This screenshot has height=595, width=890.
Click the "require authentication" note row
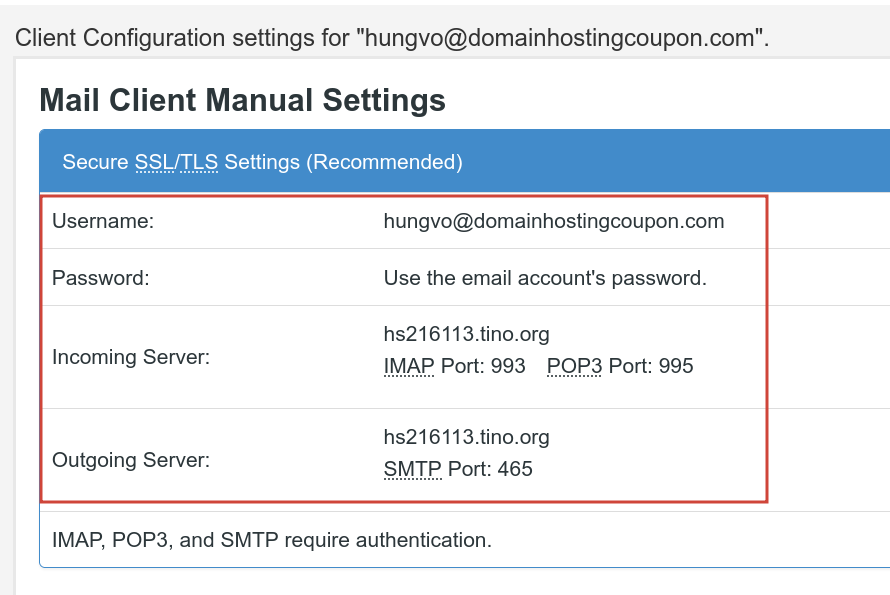[x=272, y=541]
